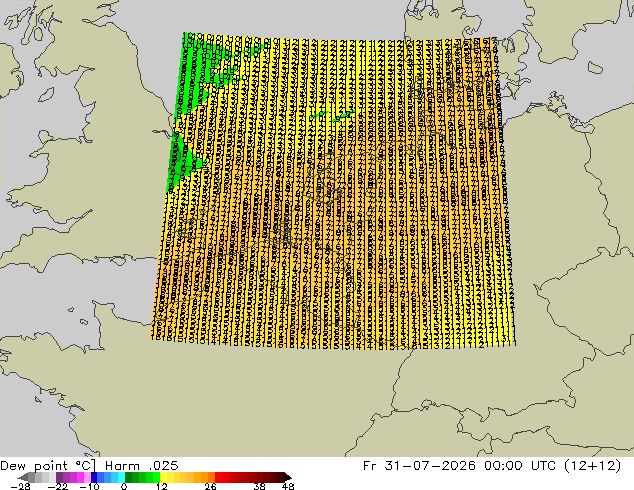Click the 48 label on the color scale
This screenshot has width=634, height=490.
click(x=288, y=486)
